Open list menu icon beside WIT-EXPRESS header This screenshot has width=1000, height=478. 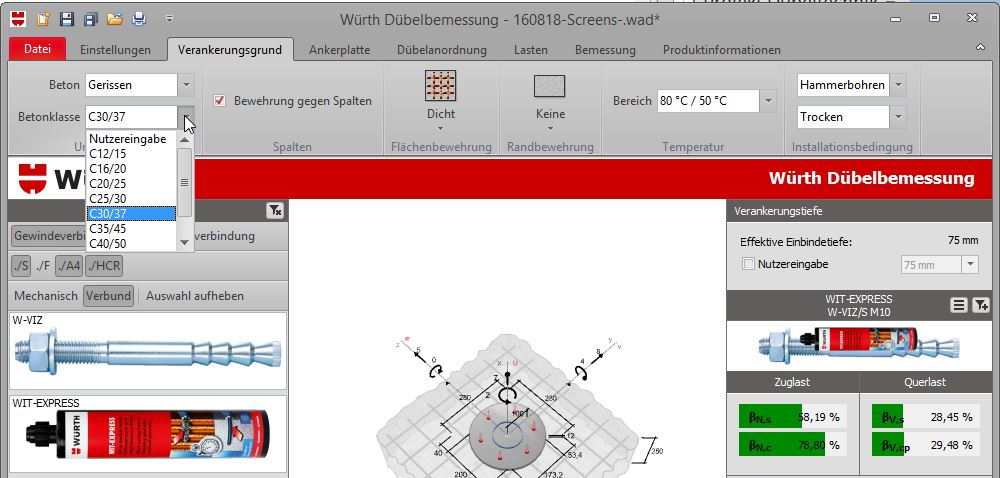(x=958, y=305)
